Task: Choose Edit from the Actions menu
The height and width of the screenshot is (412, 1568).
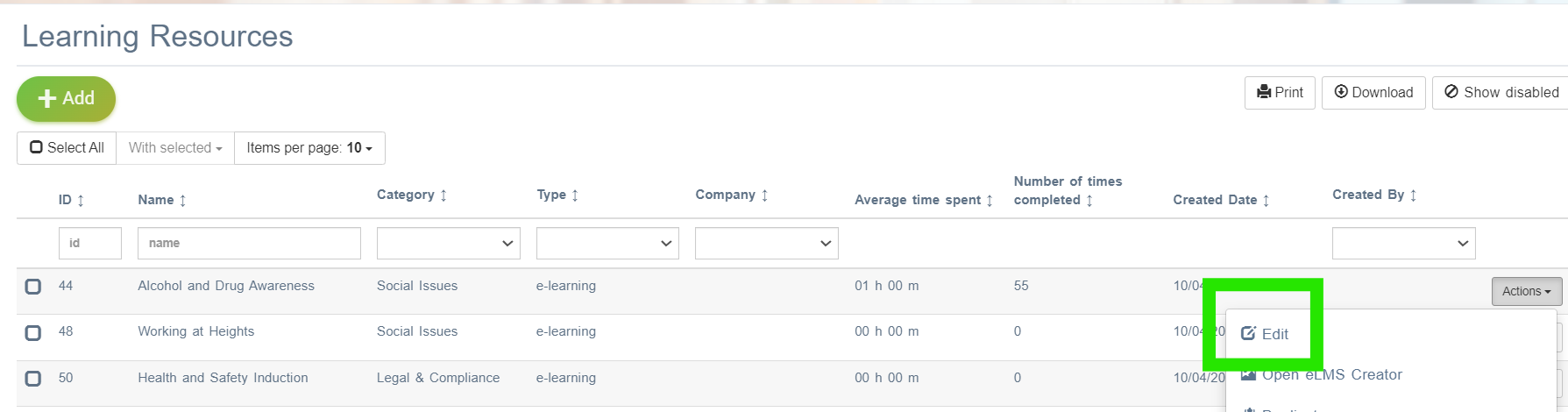Action: (1265, 334)
